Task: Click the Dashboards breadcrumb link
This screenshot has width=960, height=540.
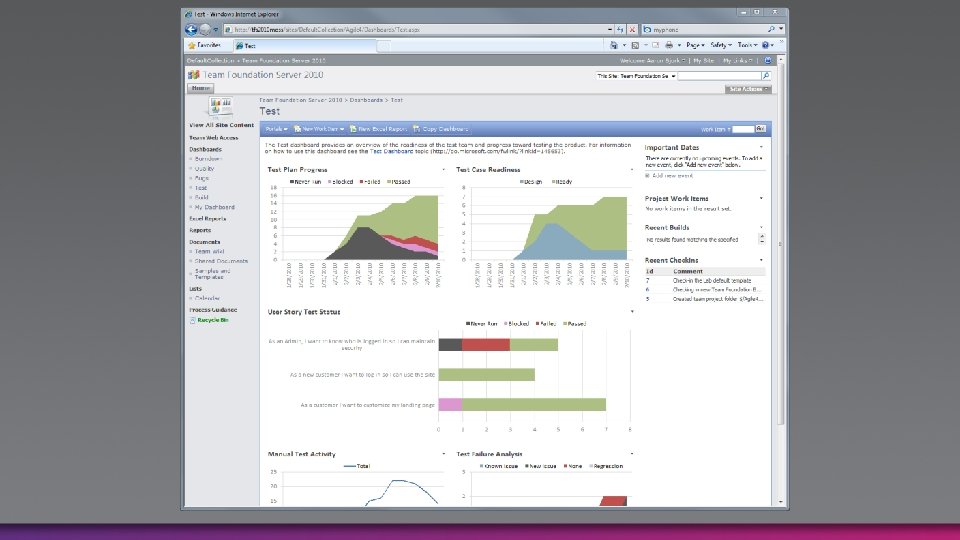Action: pyautogui.click(x=366, y=100)
